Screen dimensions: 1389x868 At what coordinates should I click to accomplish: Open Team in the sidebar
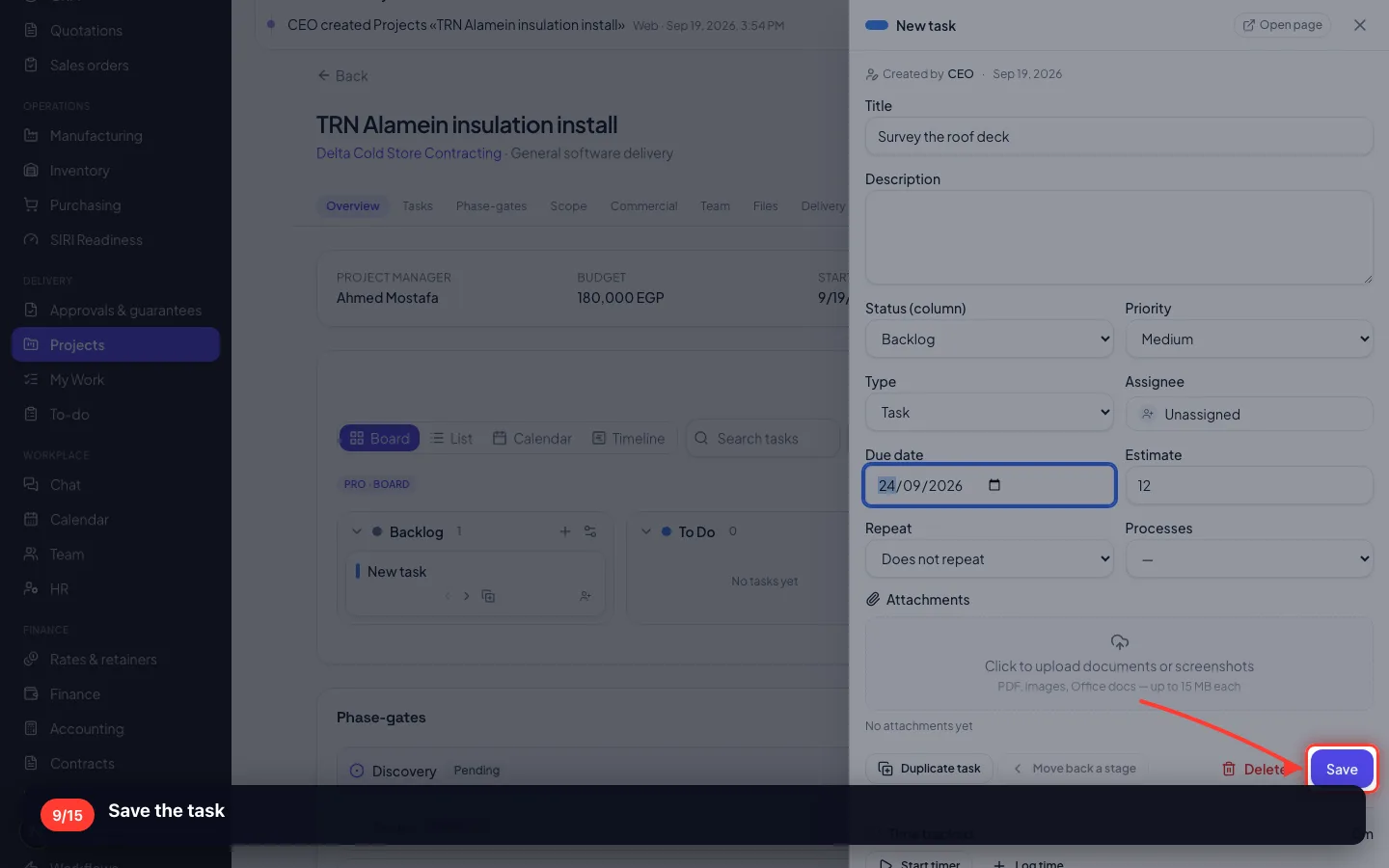(116, 555)
